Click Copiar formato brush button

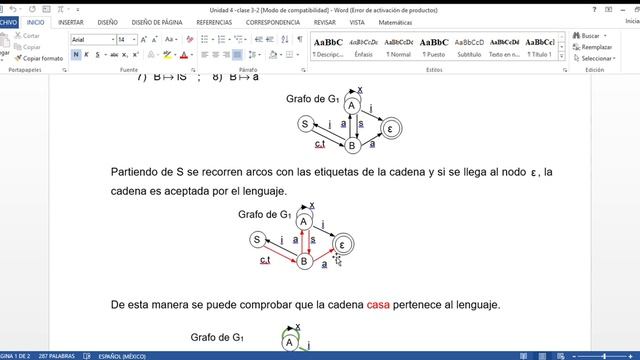point(39,58)
